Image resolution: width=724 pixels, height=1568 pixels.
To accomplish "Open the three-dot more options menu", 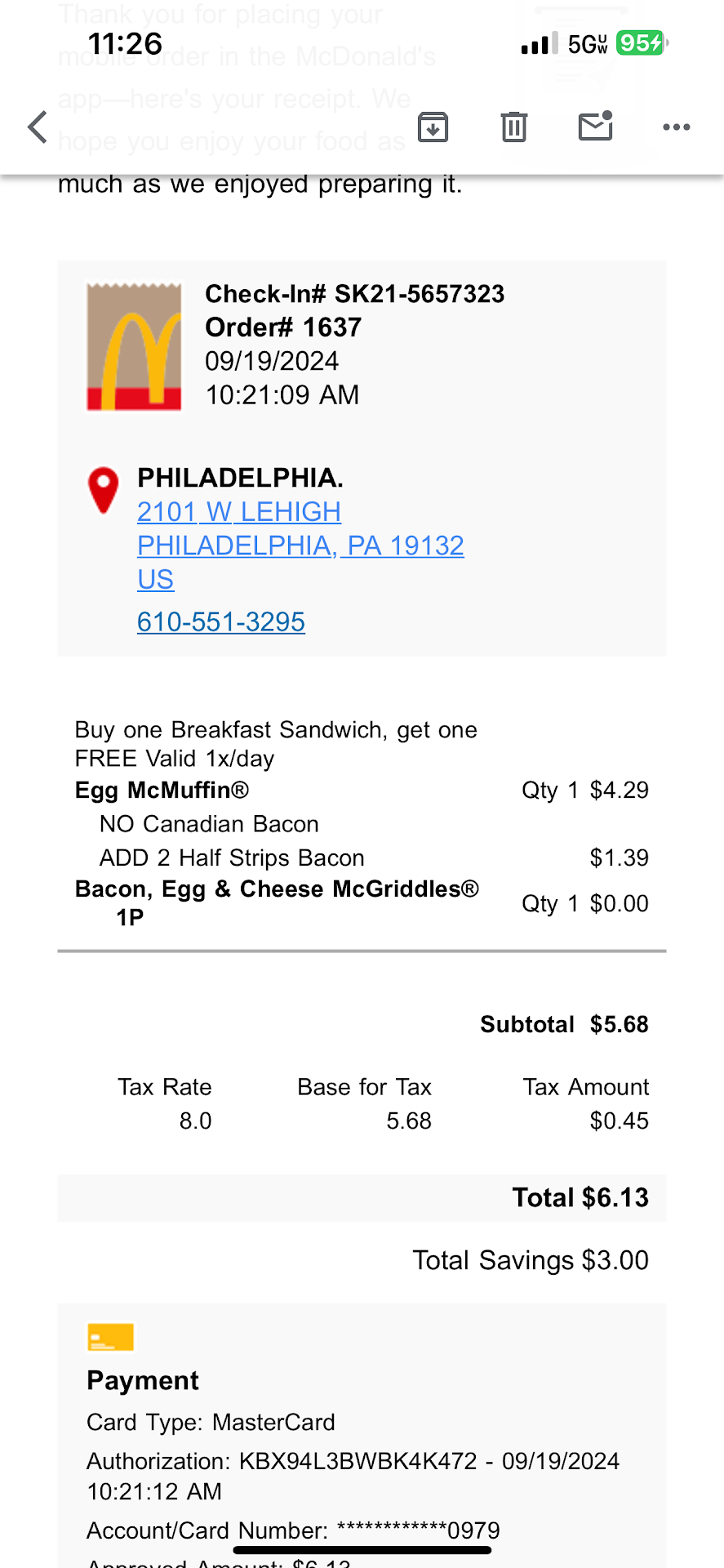I will [677, 127].
